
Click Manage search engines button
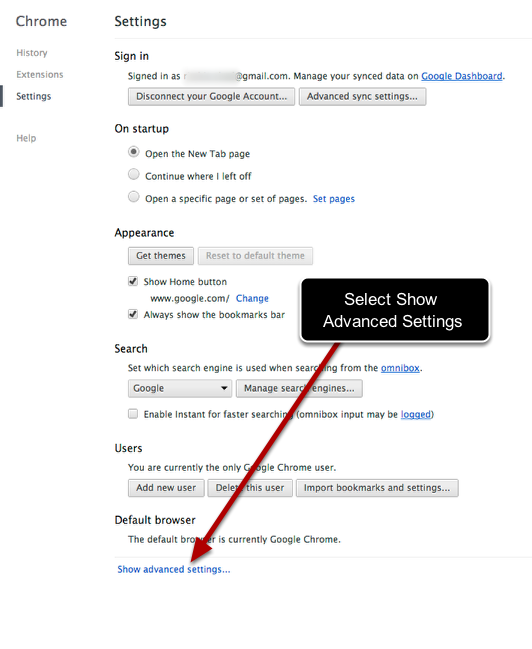point(299,388)
